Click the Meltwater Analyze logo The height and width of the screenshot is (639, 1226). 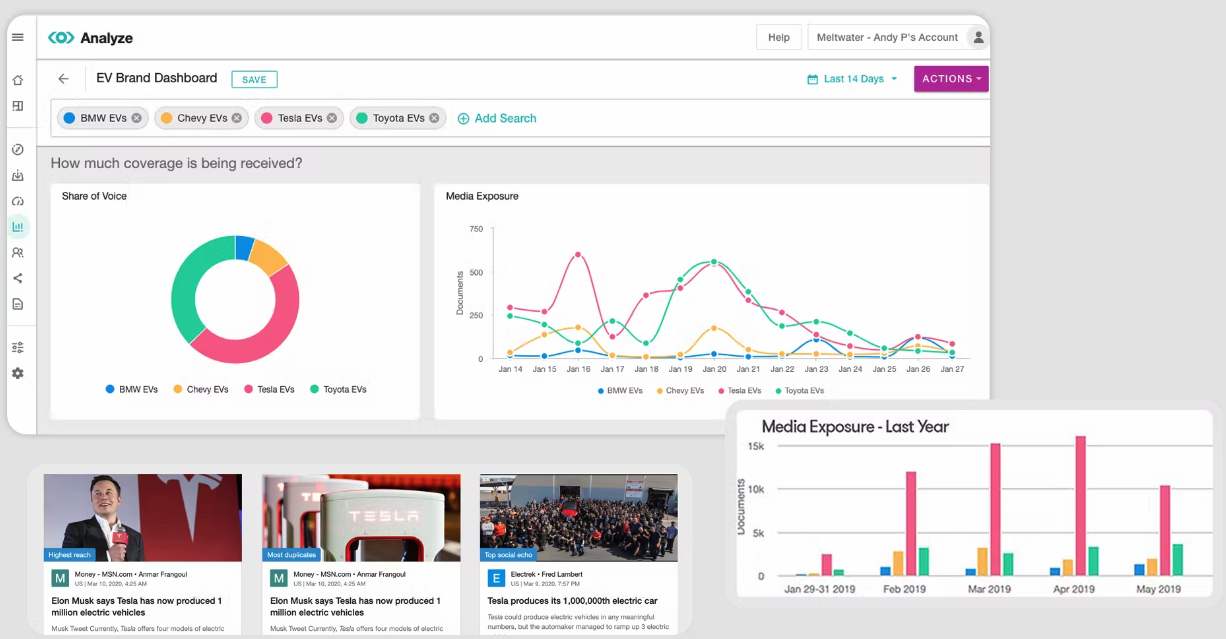point(90,38)
